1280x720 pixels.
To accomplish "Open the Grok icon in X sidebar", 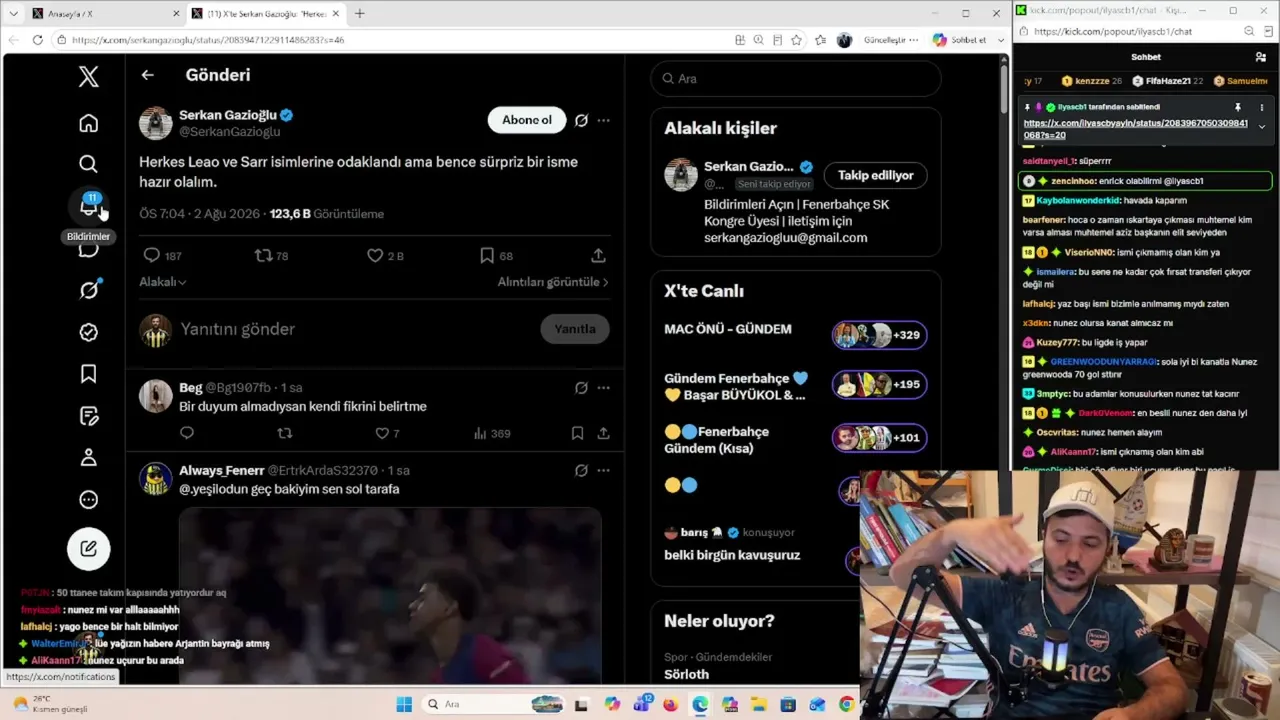I will [89, 290].
